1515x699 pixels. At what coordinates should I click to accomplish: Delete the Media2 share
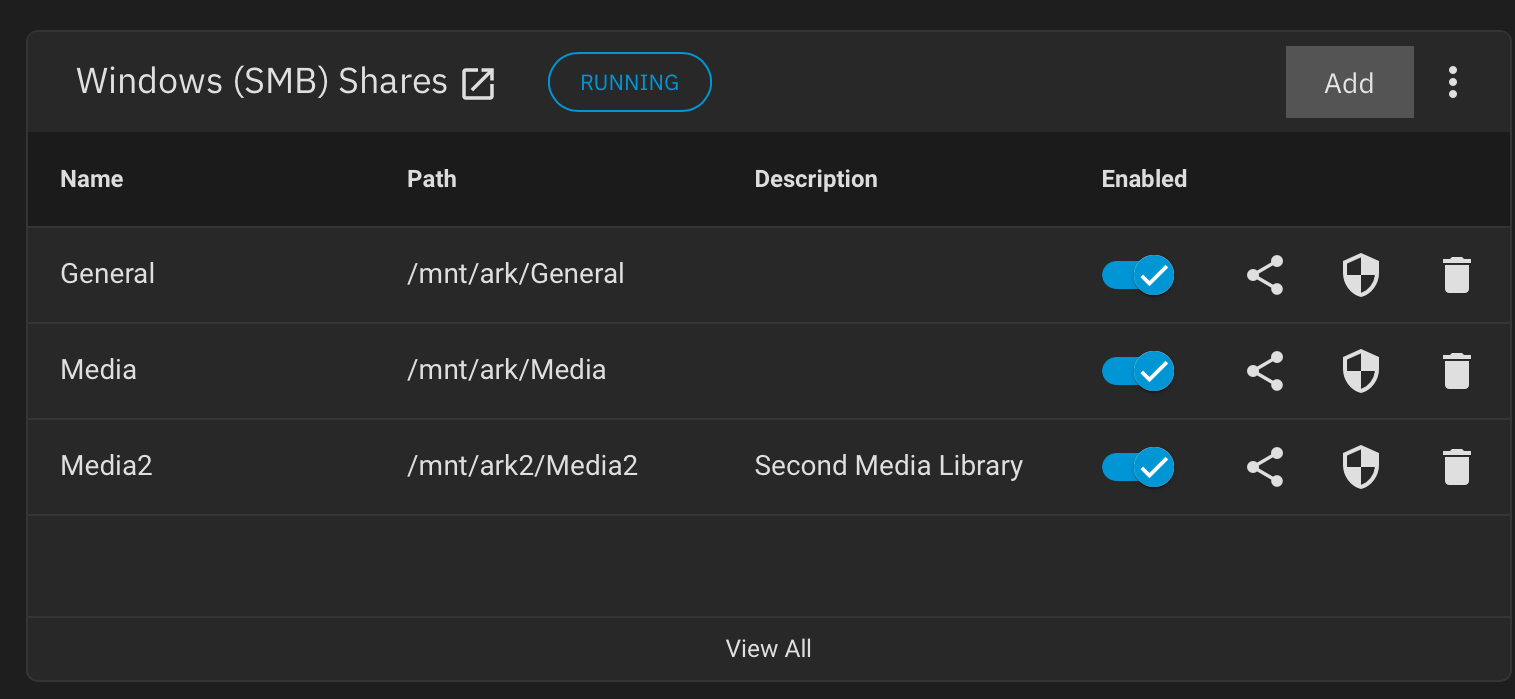point(1457,467)
